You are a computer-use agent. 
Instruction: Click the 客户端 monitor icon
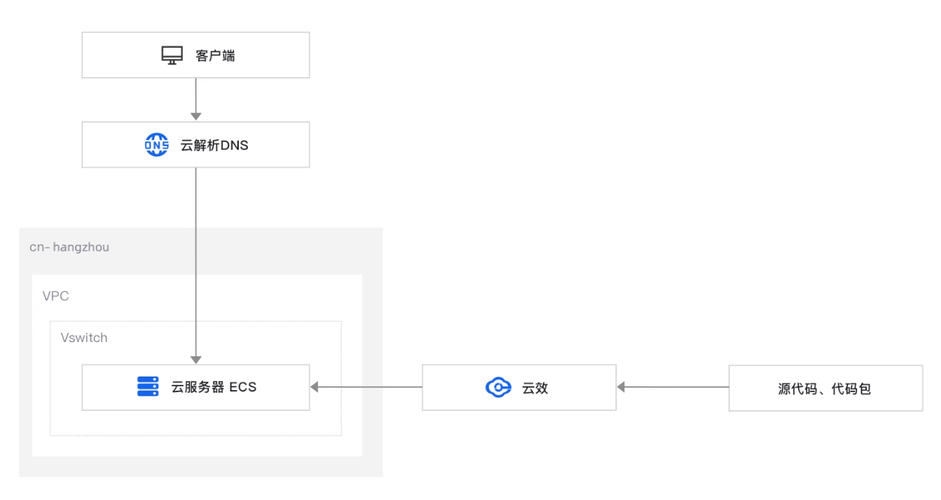(172, 55)
